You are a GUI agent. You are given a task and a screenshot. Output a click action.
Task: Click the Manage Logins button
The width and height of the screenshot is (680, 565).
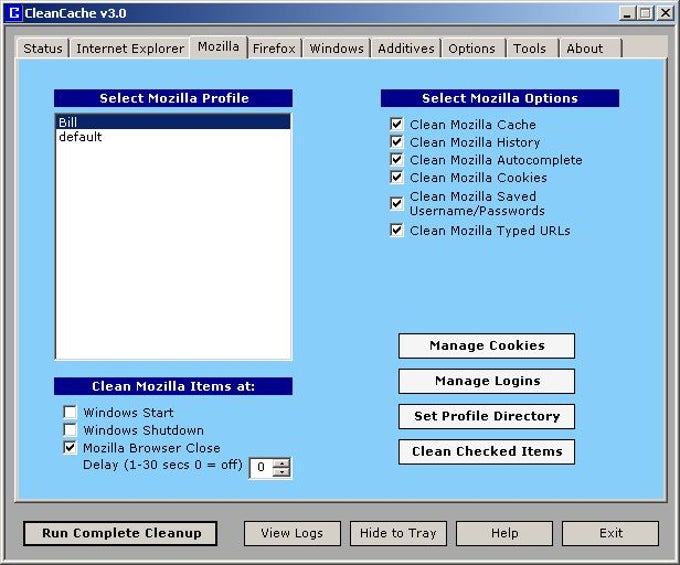487,381
